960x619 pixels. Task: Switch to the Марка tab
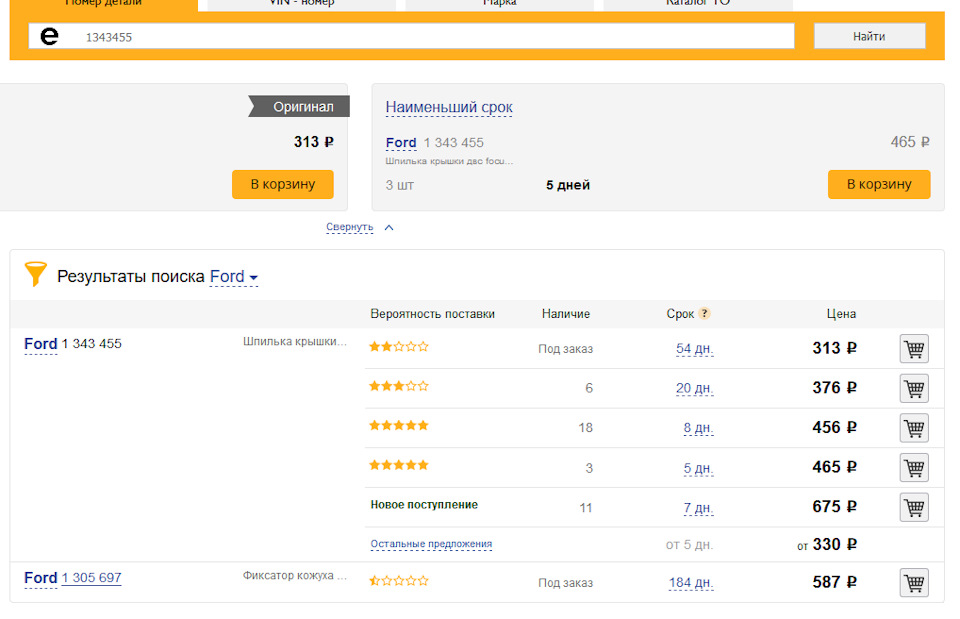[499, 3]
